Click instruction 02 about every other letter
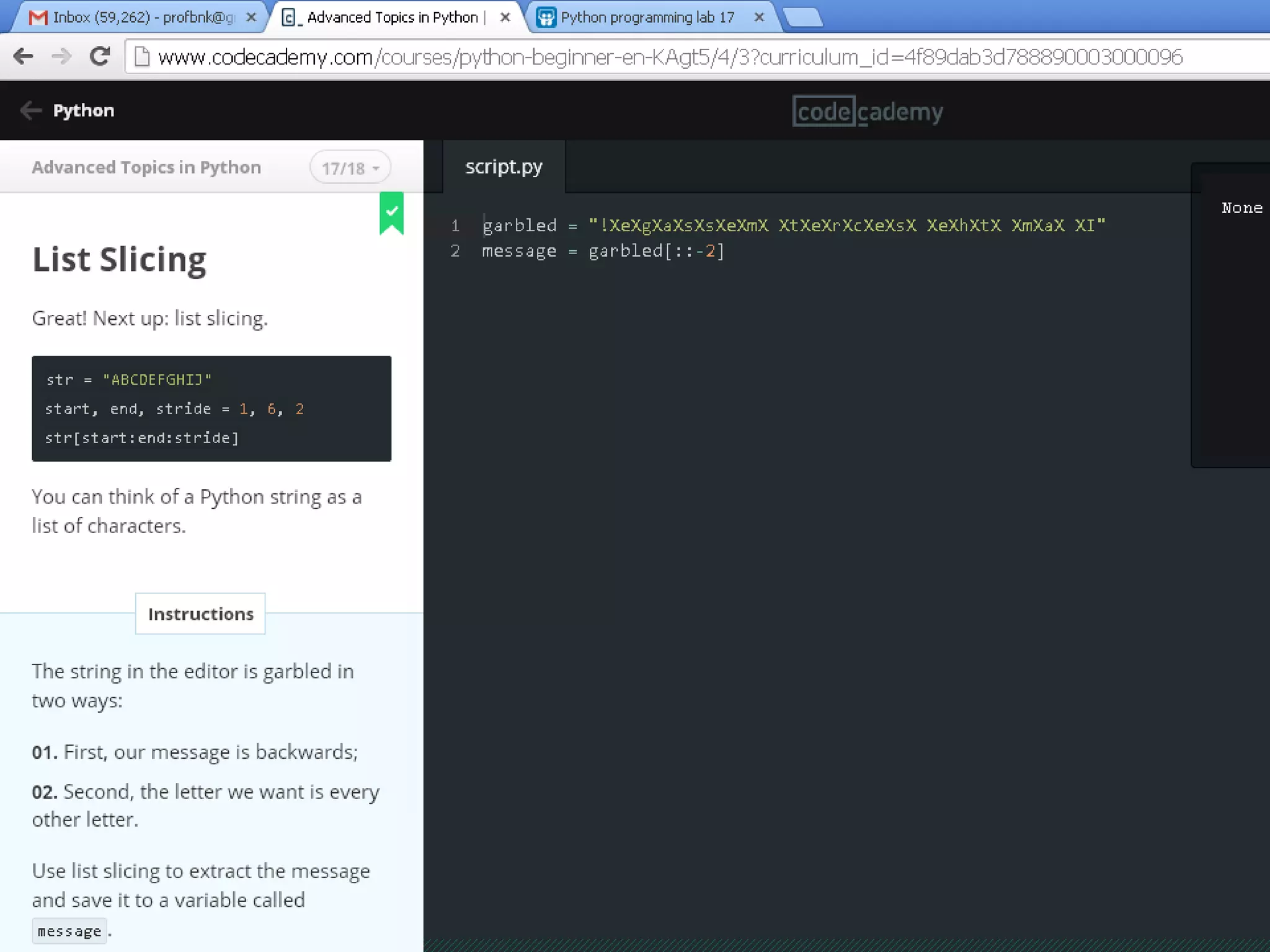The image size is (1270, 952). 206,805
